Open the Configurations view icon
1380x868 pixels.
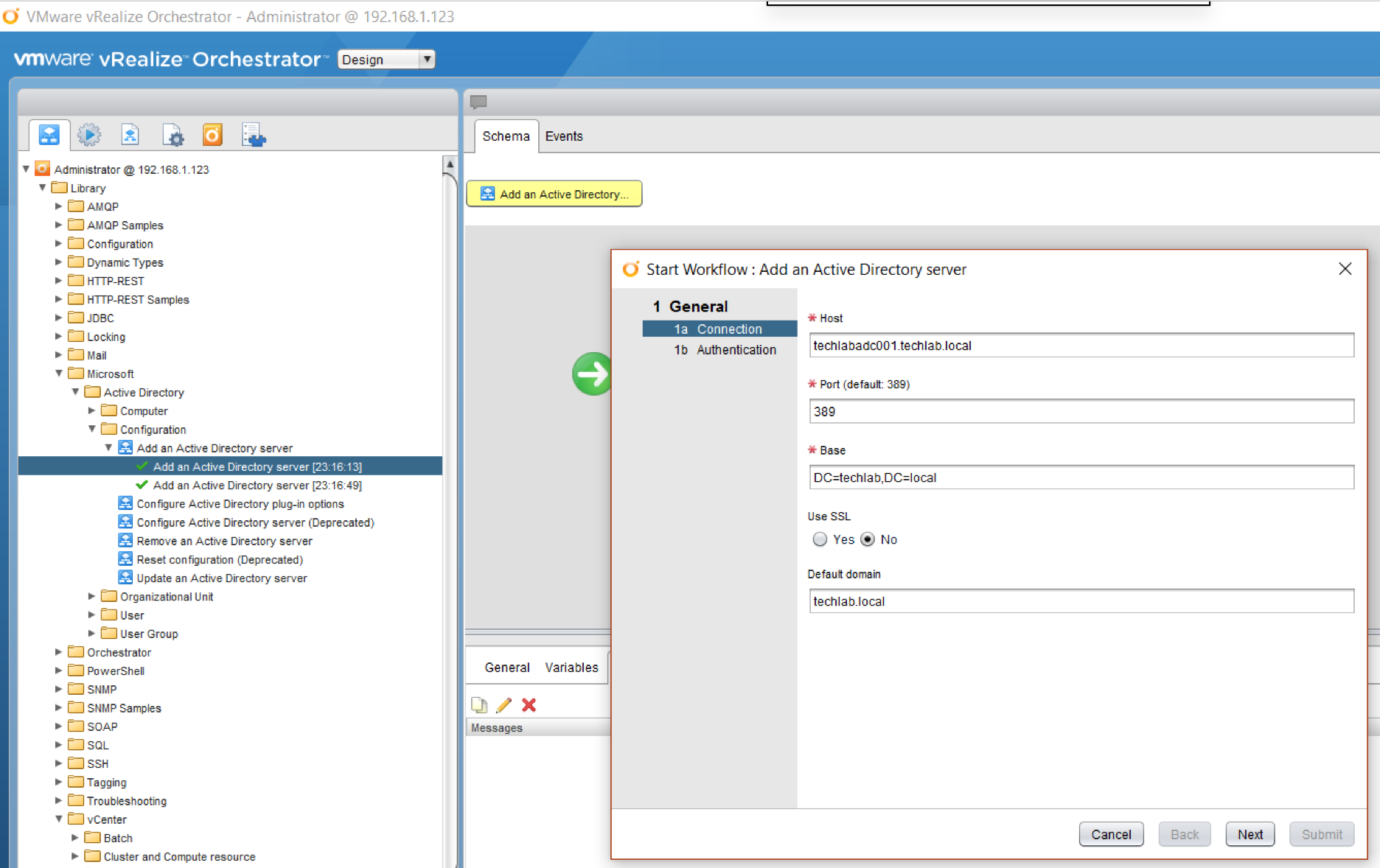(x=173, y=136)
